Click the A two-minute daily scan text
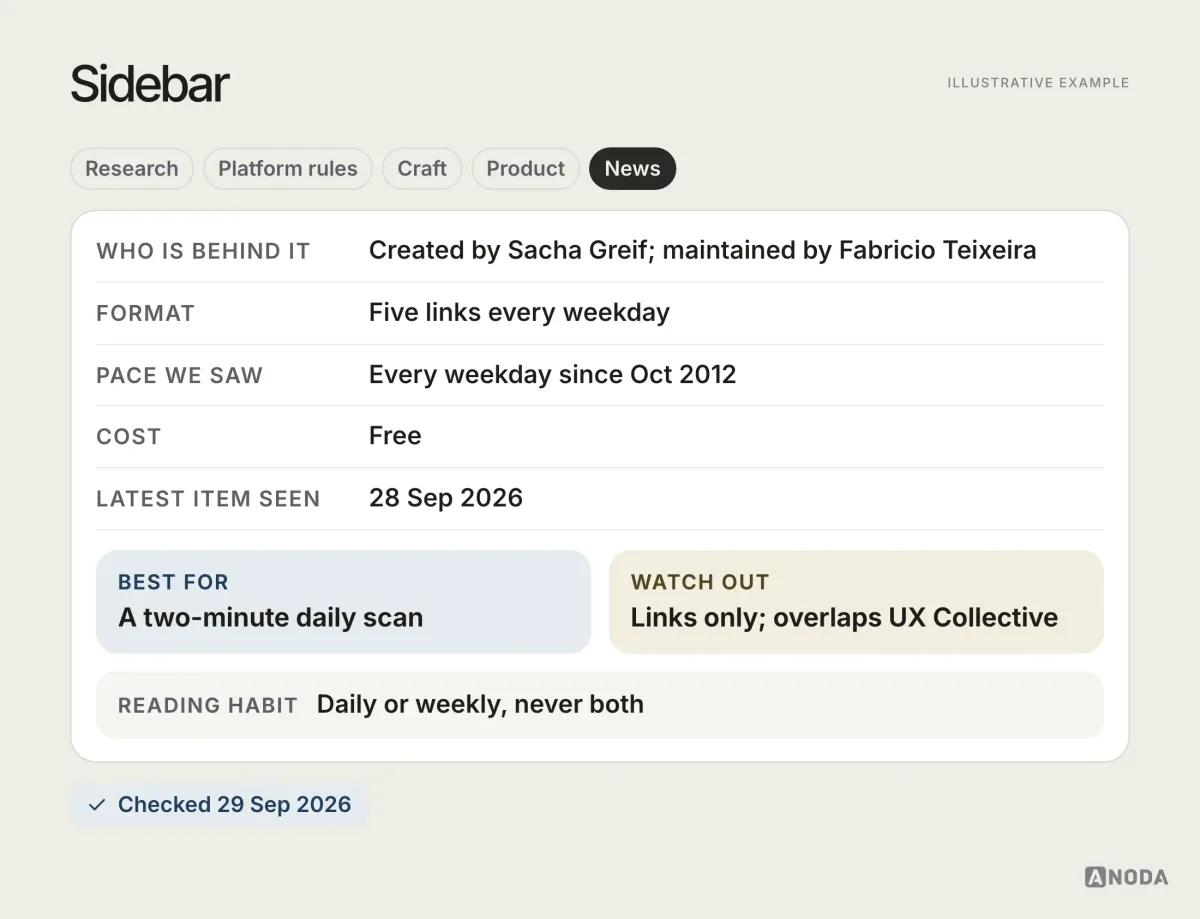This screenshot has width=1200, height=919. point(270,617)
